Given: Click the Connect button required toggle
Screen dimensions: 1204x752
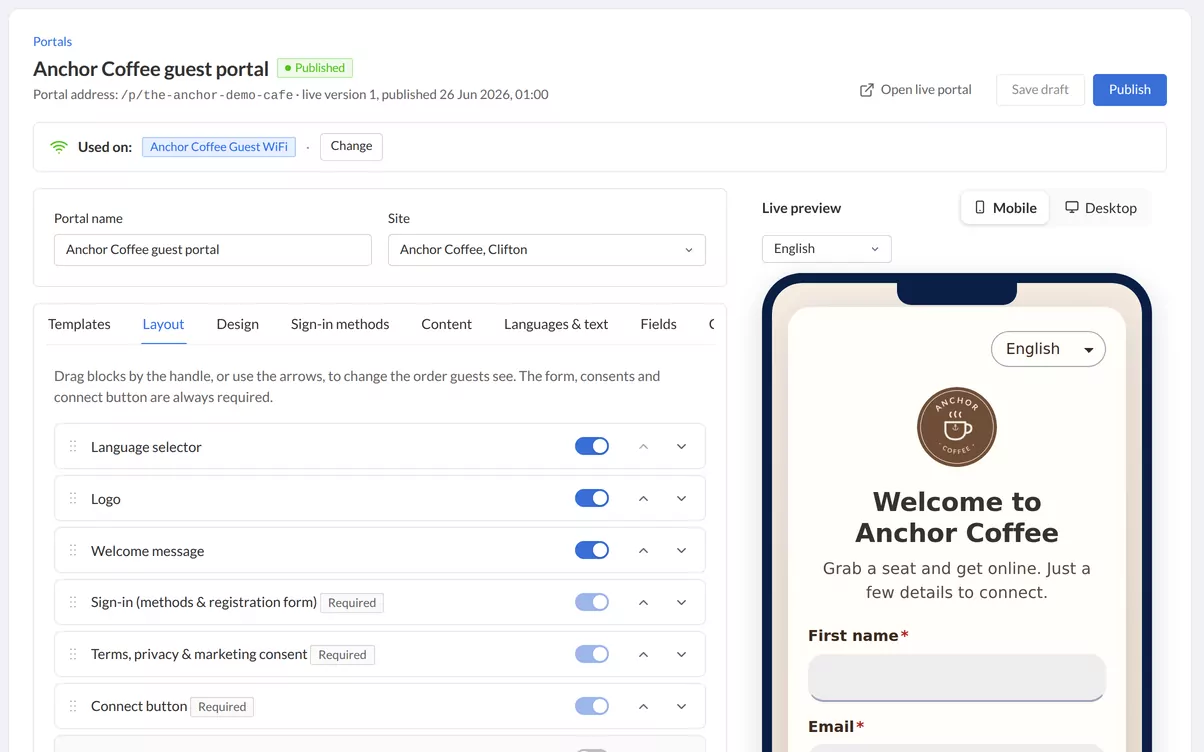Looking at the screenshot, I should tap(592, 706).
